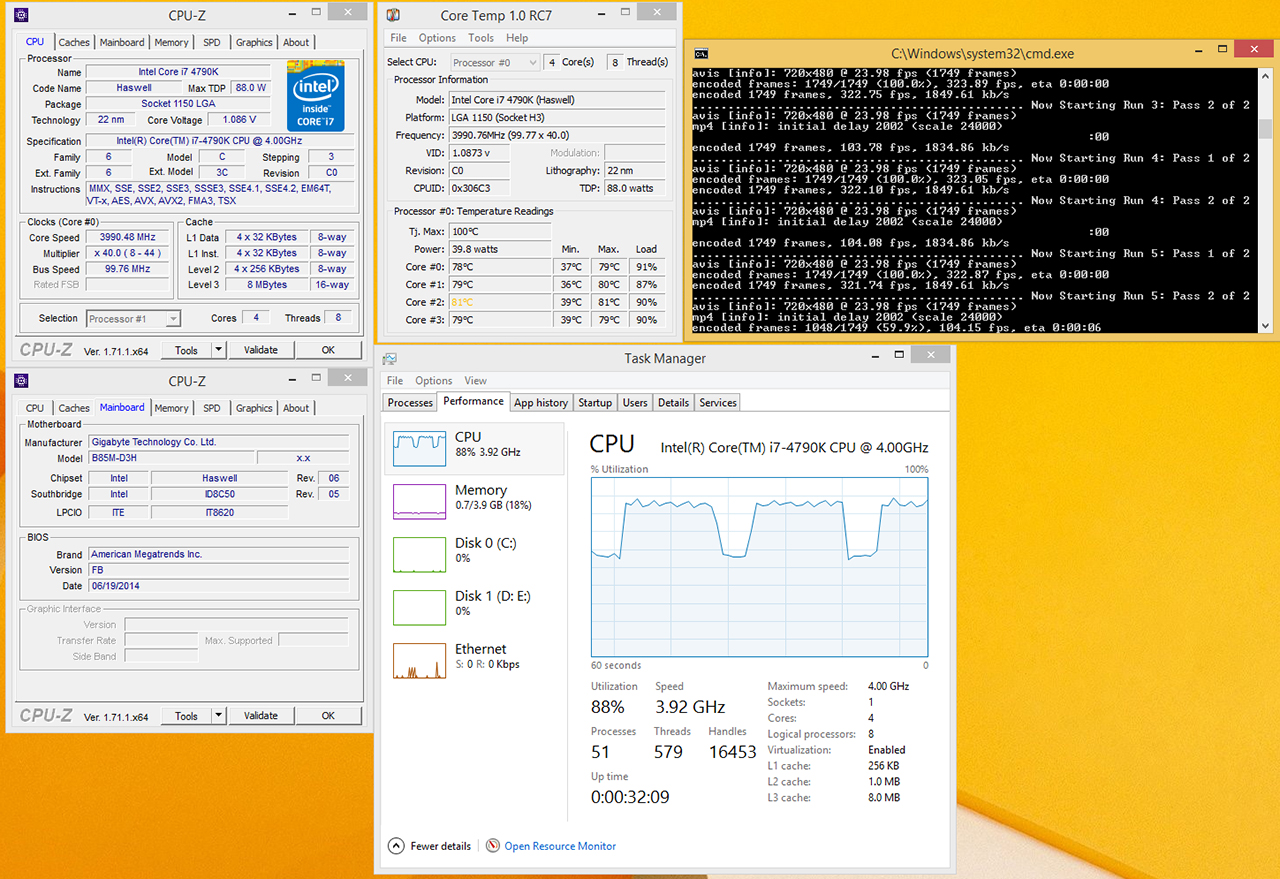Switch to Services tab in Task Manager
Image resolution: width=1280 pixels, height=879 pixels.
(718, 403)
